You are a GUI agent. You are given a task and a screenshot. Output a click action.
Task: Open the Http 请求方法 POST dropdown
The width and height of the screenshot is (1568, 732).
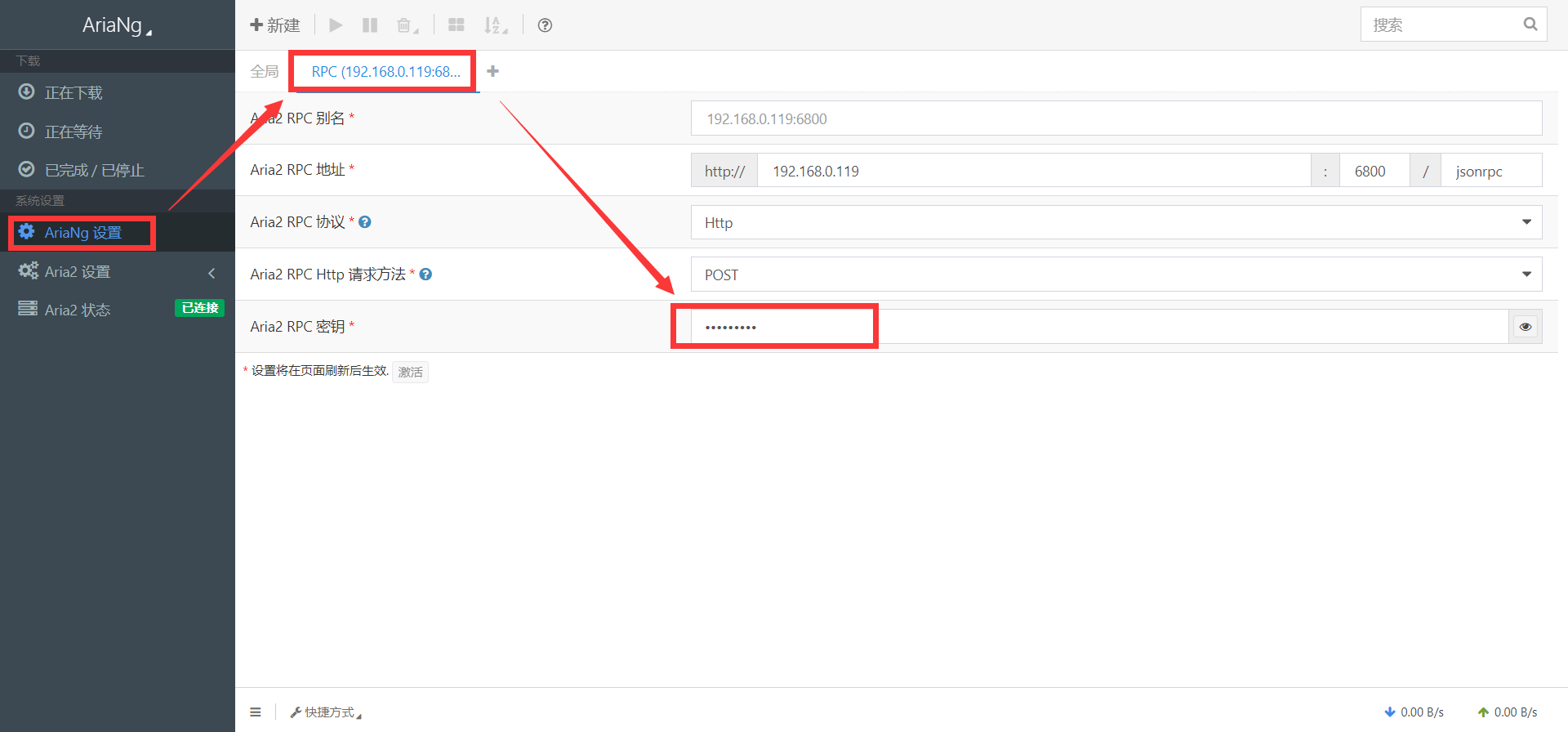1116,274
